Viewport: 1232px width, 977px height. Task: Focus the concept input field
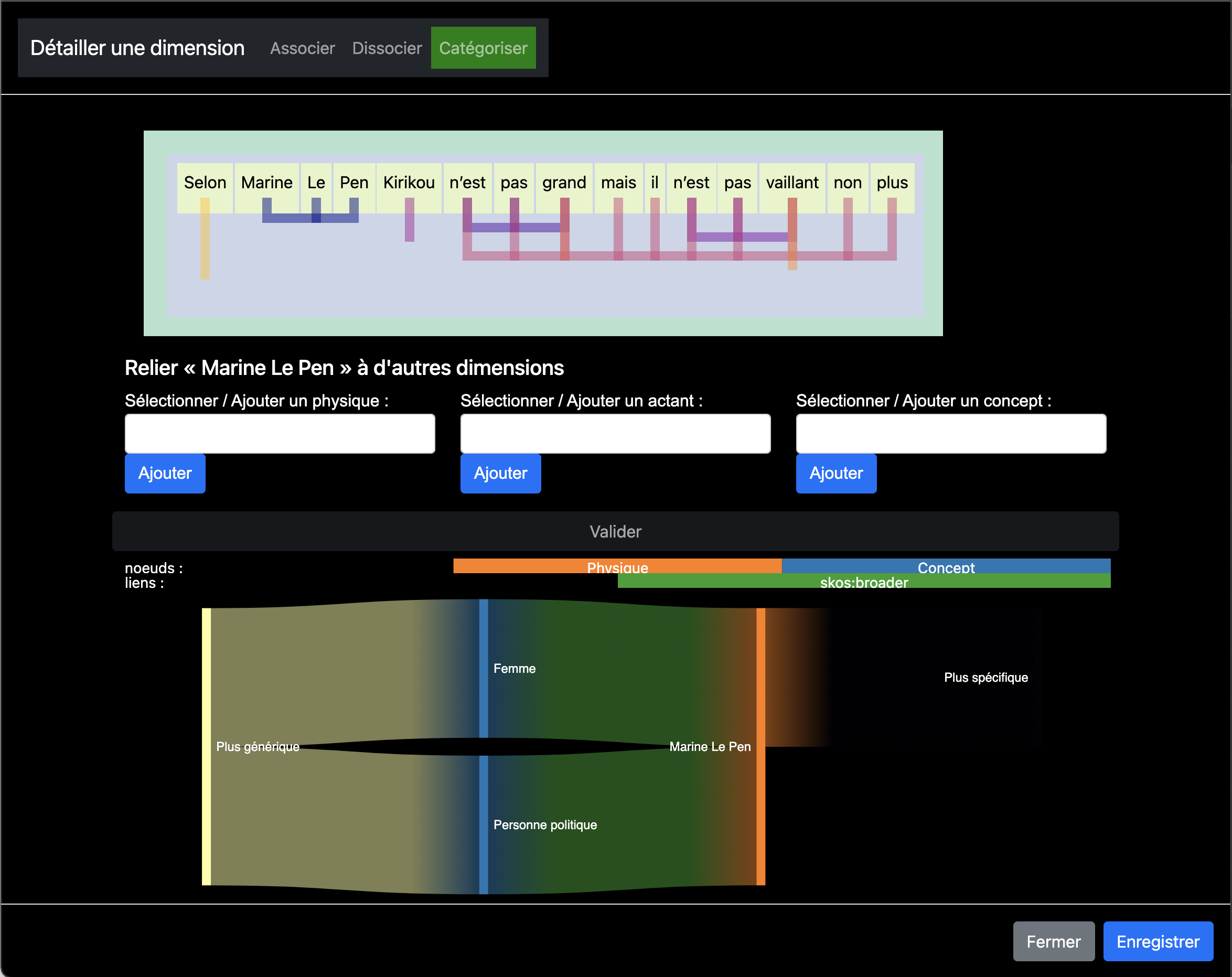[951, 434]
